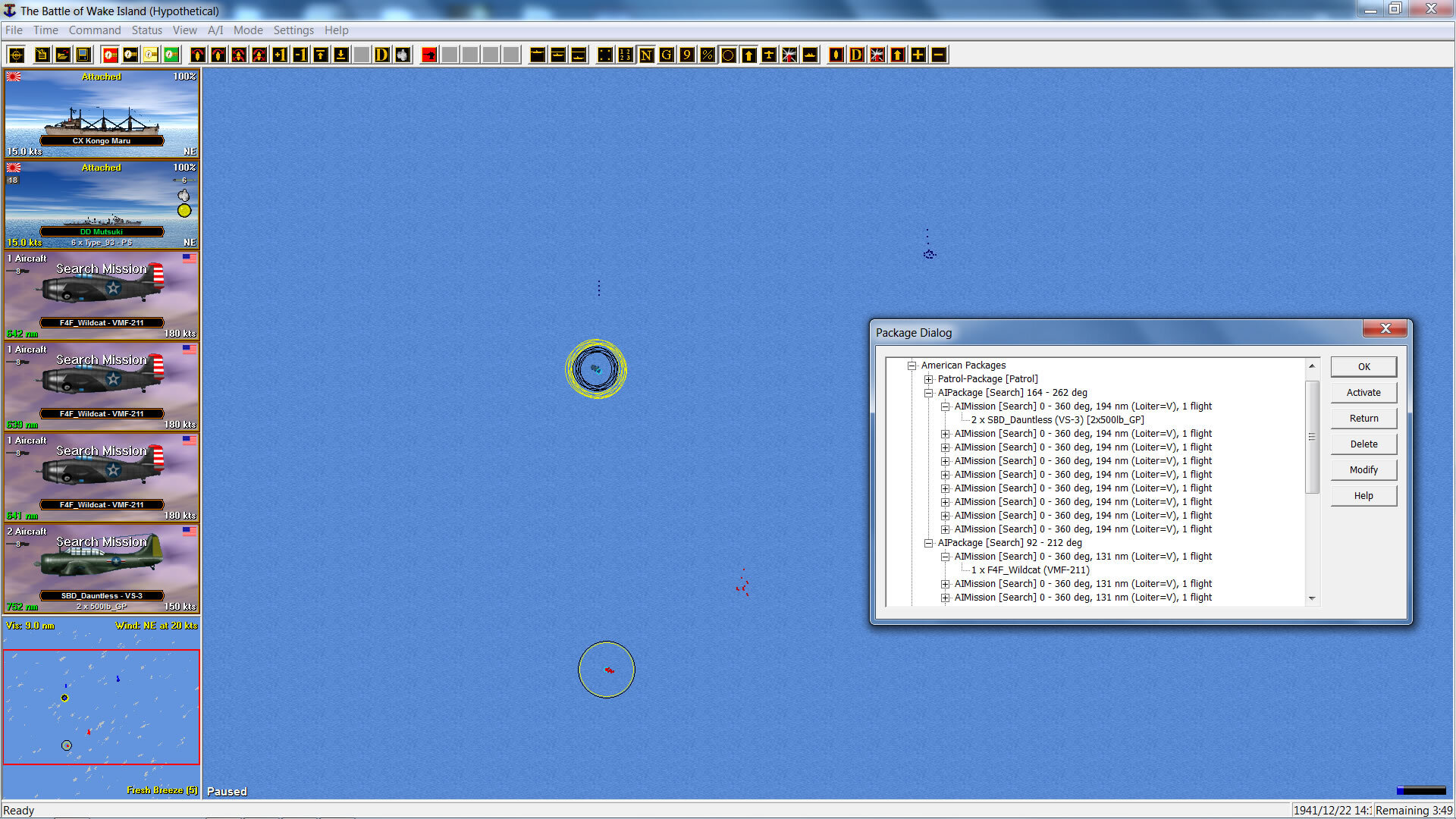The width and height of the screenshot is (1456, 819).
Task: Toggle the G toolbar button
Action: point(667,55)
